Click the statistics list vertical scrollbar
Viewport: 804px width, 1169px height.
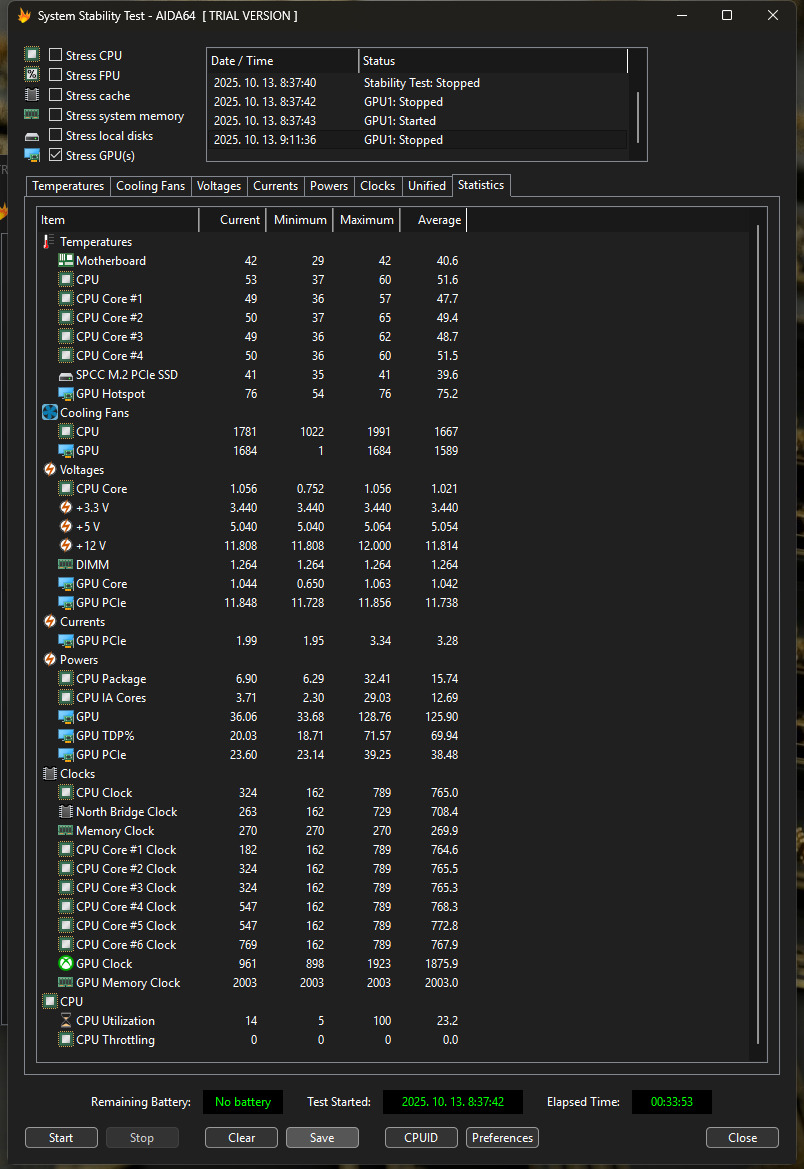pos(758,634)
